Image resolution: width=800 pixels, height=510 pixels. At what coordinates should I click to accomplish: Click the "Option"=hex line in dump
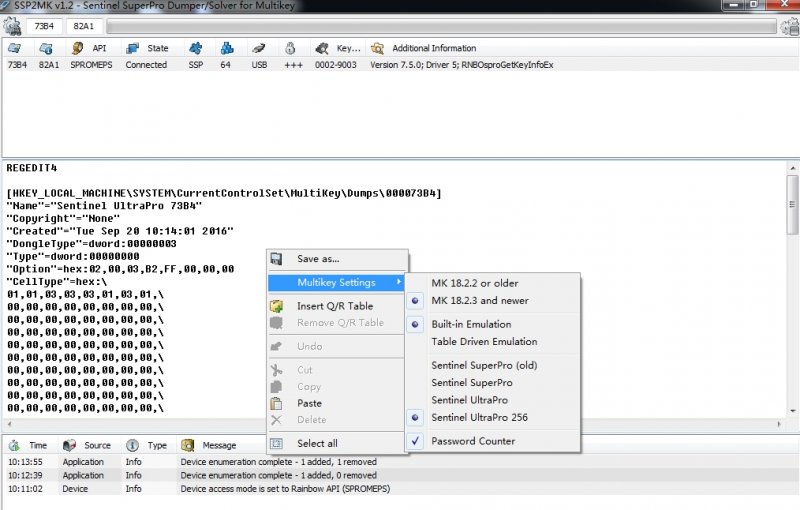tap(120, 269)
